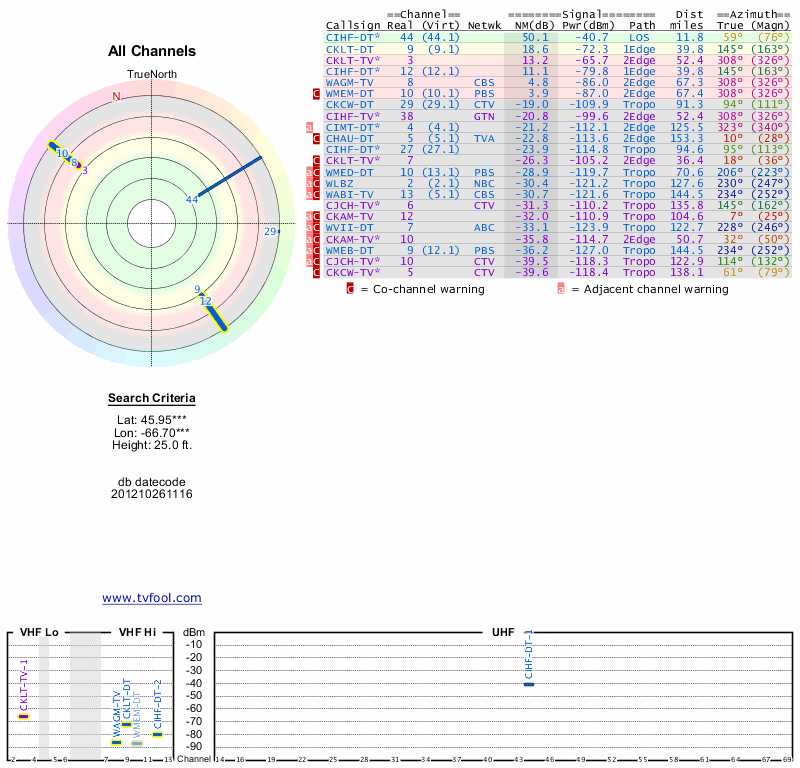
Task: Select the CKLT-TV-1 marker in VHF Lo chart
Action: point(24,716)
